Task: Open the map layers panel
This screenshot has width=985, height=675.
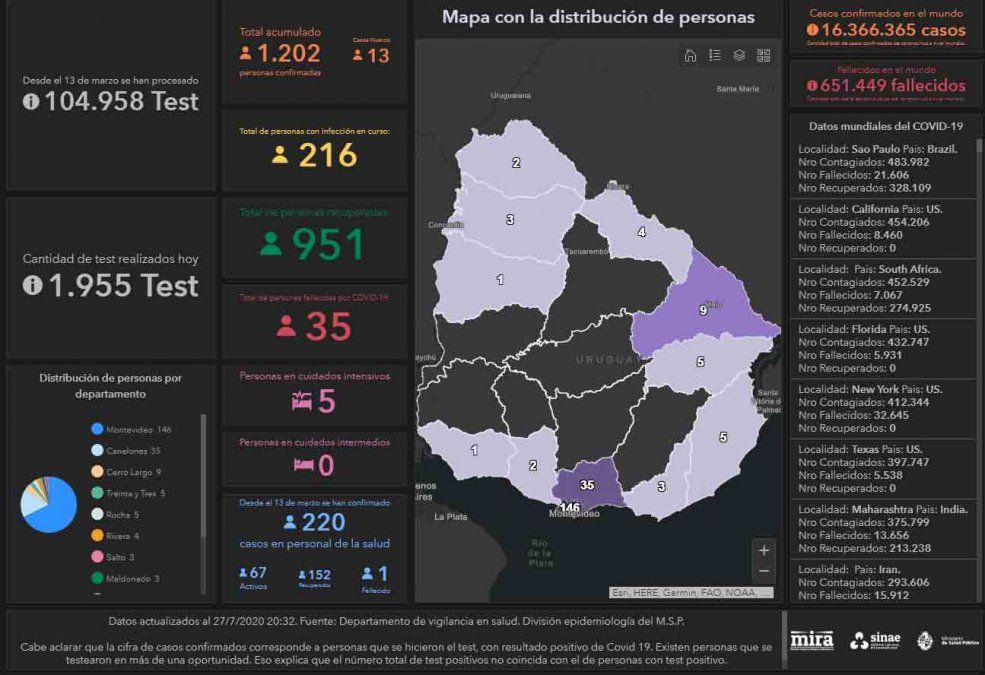Action: (x=740, y=56)
